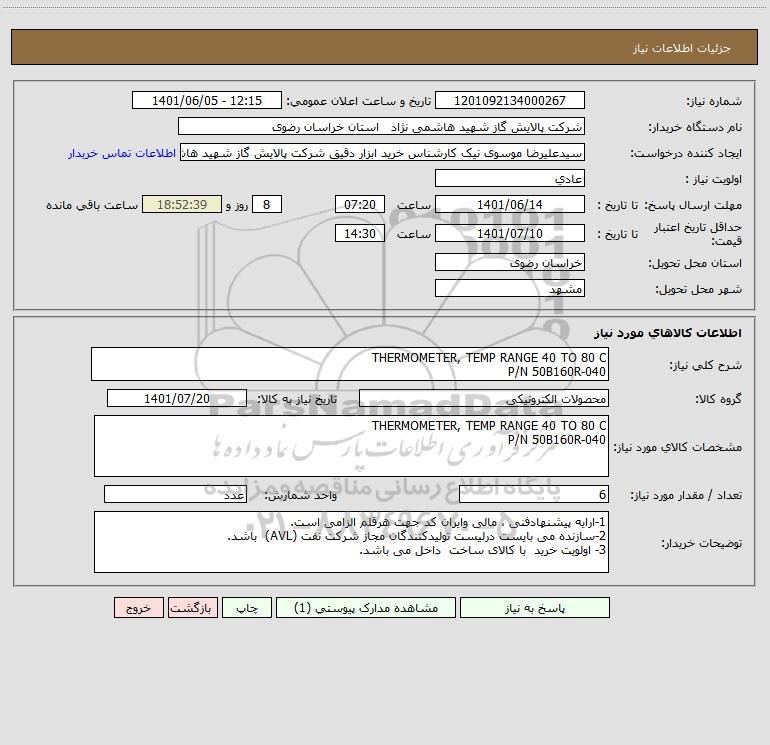Click the countdown timer 18:52:39
This screenshot has width=770, height=745.
coord(182,204)
